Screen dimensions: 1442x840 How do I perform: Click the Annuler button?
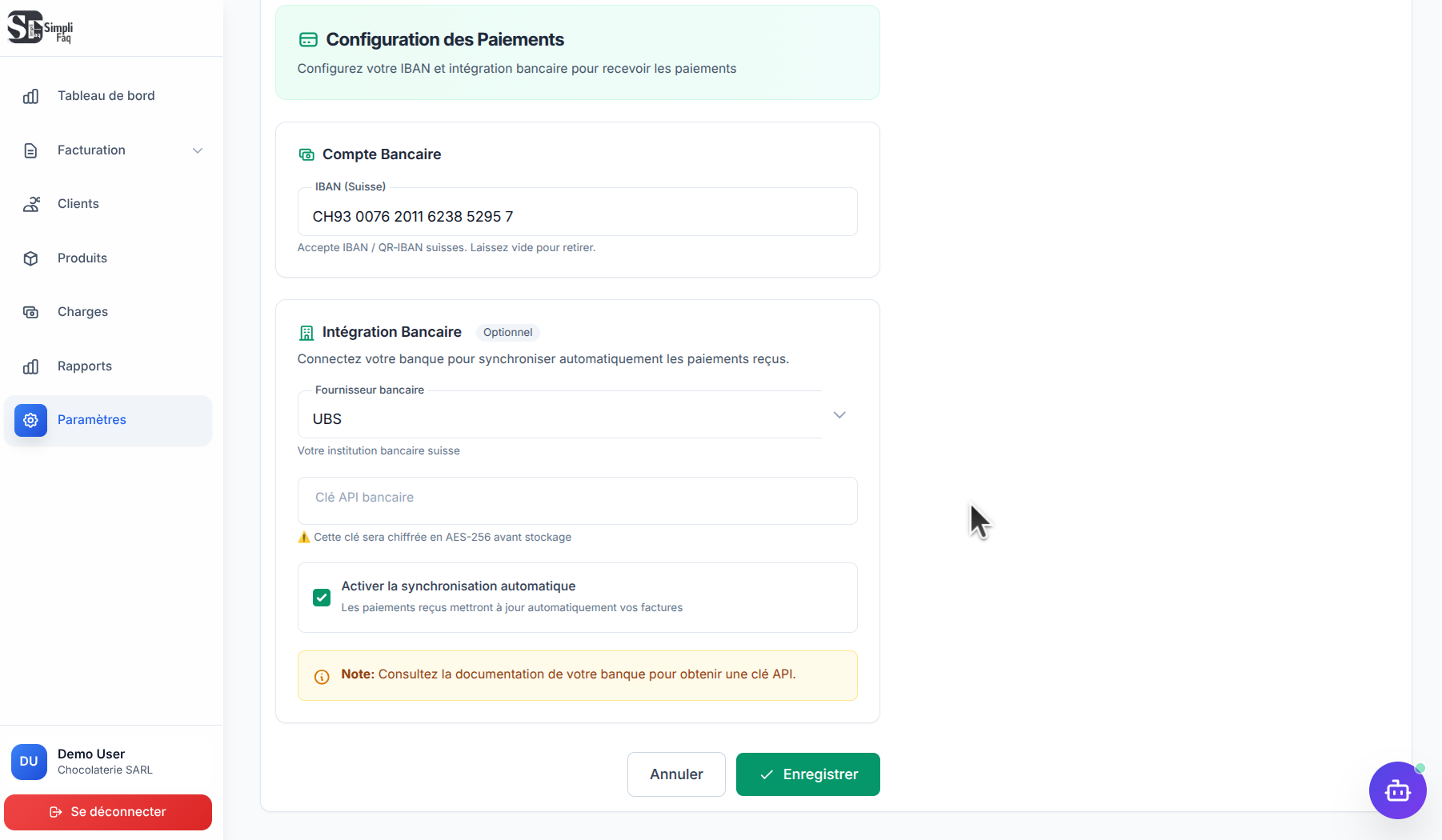[x=676, y=774]
